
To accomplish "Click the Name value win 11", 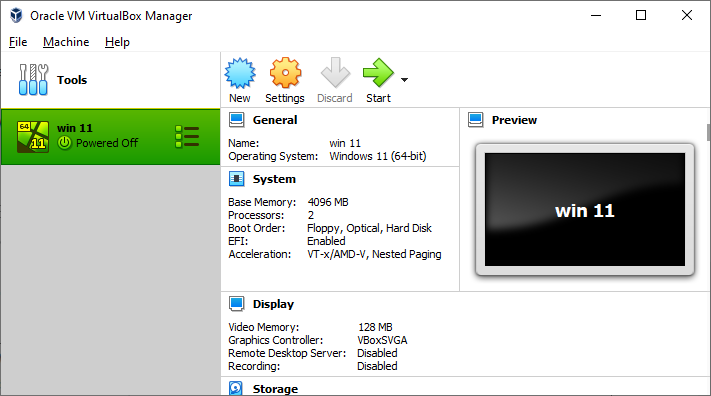I will tap(345, 143).
